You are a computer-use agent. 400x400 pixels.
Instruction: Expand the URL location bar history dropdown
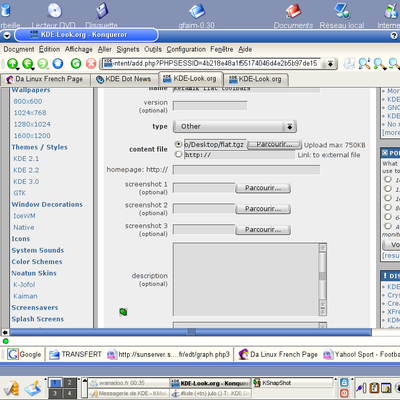click(x=330, y=63)
